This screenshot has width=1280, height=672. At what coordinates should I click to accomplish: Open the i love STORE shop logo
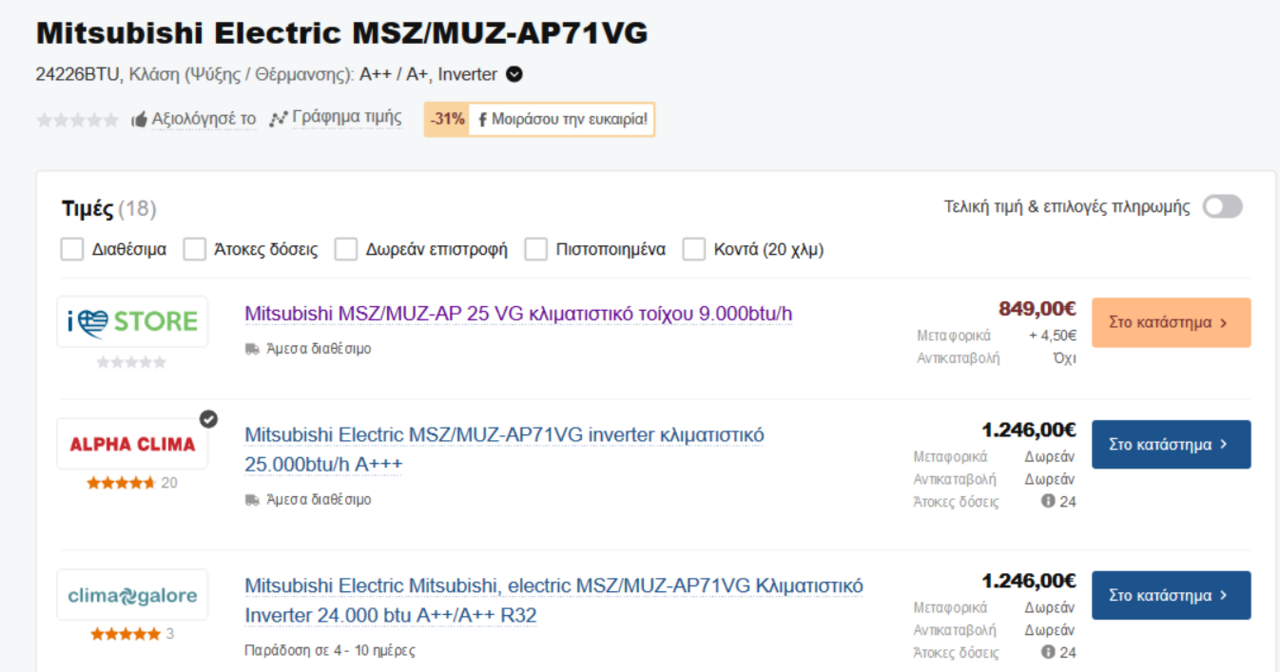point(132,322)
